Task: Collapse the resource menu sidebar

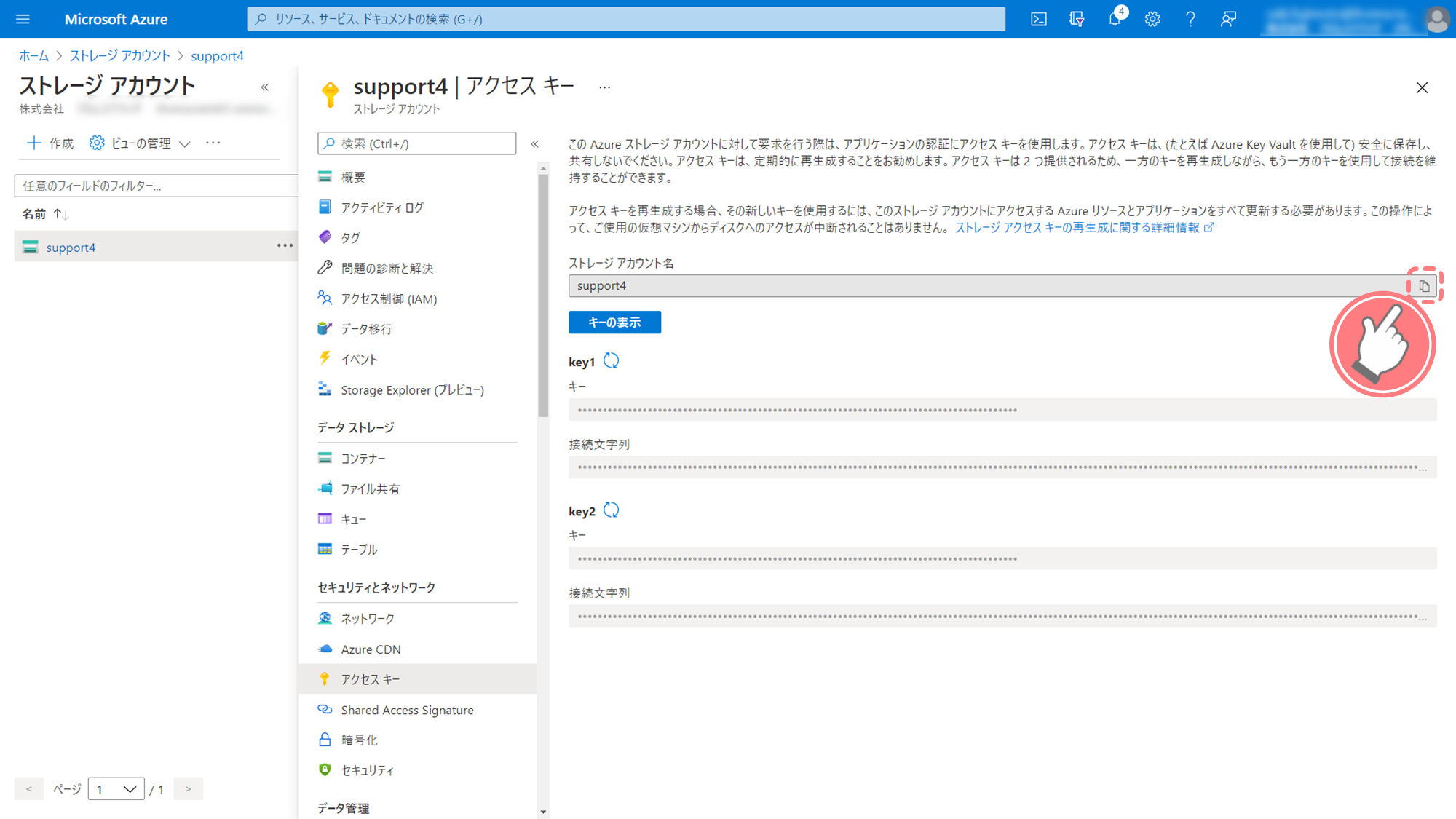Action: point(535,143)
